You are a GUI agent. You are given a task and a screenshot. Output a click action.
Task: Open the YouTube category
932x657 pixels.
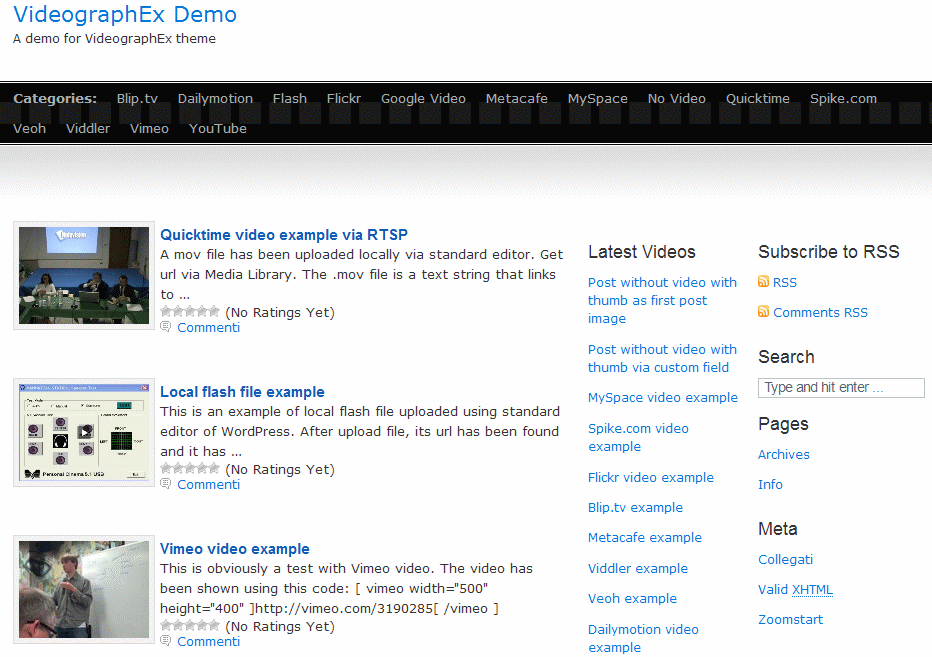tap(218, 129)
